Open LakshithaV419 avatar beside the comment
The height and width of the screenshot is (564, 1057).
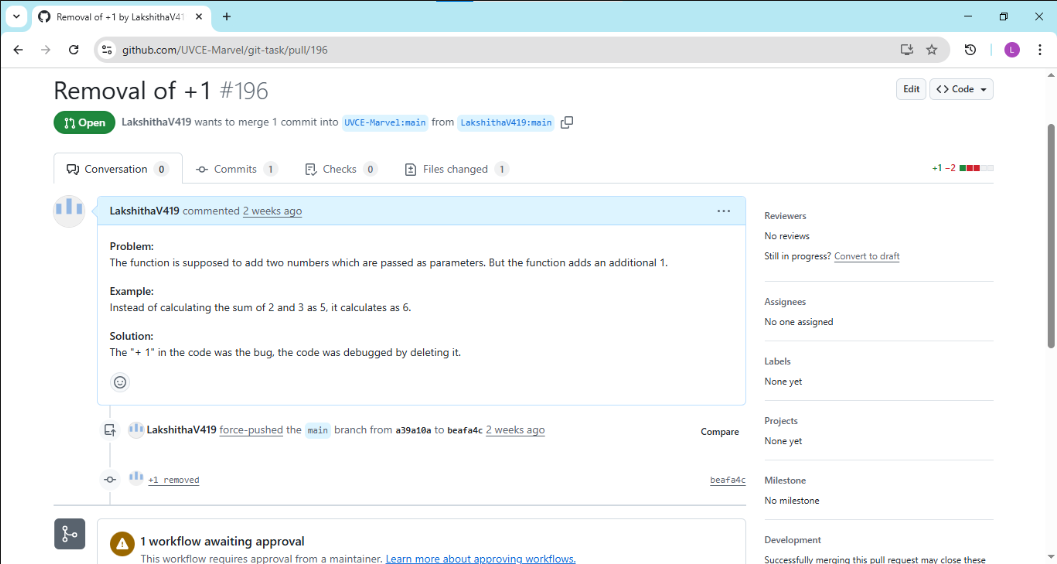click(69, 212)
